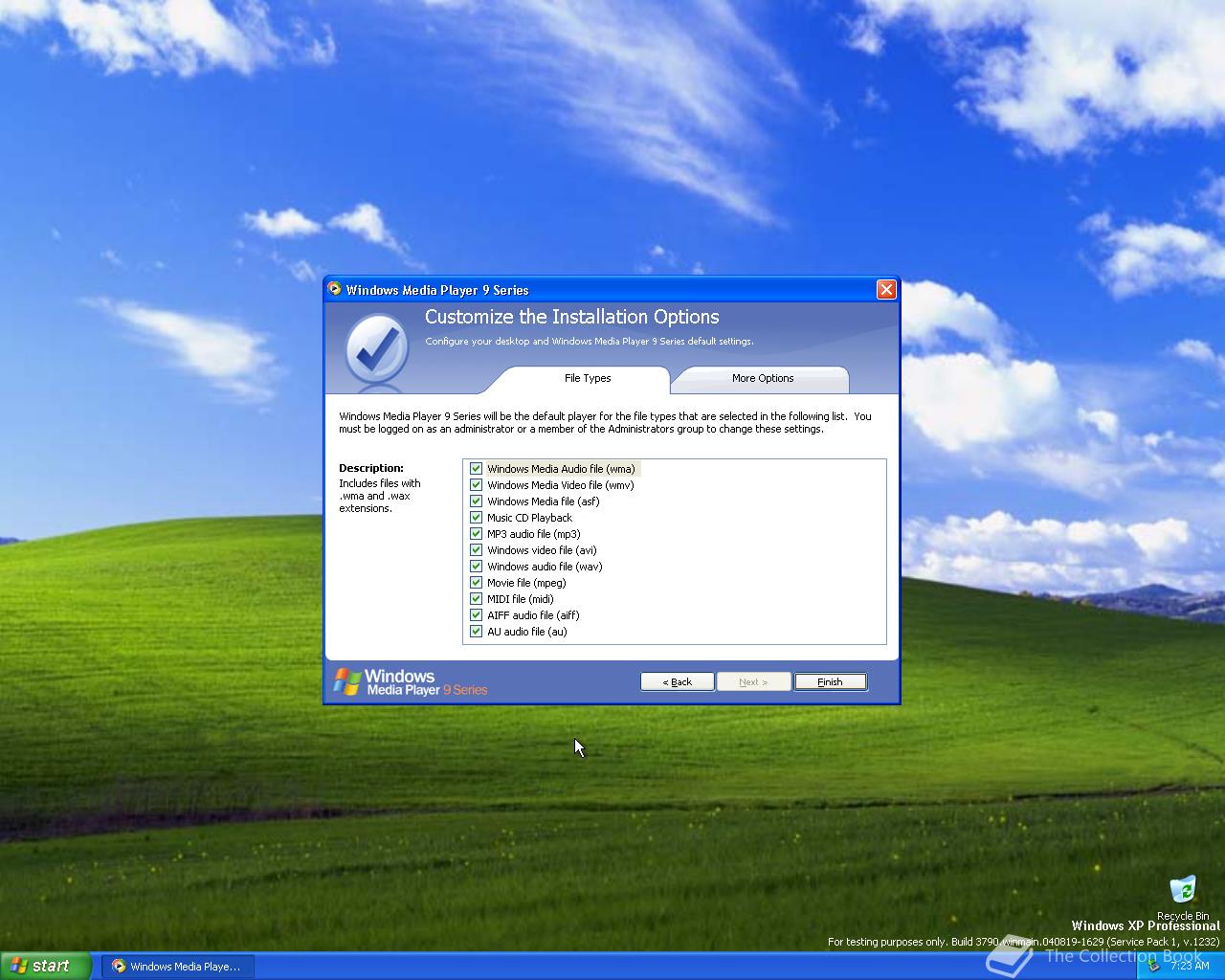Uncheck Windows Media Audio file (wma)
Viewport: 1225px width, 980px height.
pyautogui.click(x=476, y=469)
